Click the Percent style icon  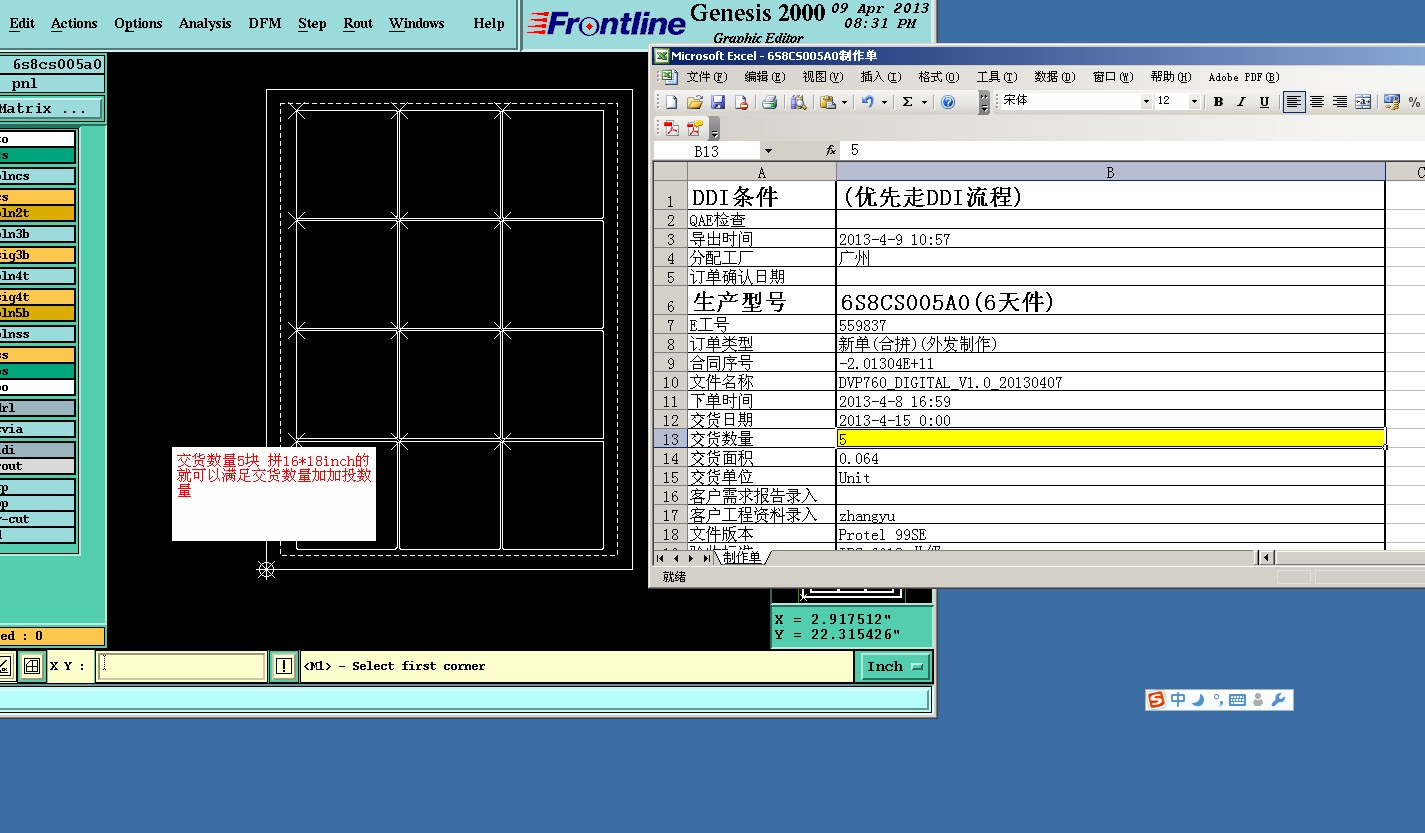click(x=1414, y=102)
